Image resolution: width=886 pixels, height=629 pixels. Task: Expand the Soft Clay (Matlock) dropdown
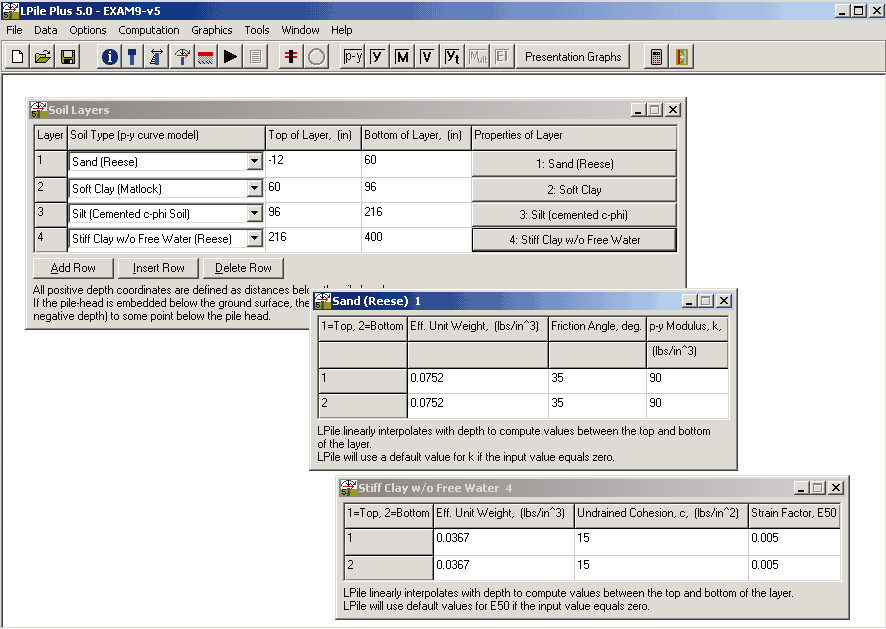(x=254, y=189)
